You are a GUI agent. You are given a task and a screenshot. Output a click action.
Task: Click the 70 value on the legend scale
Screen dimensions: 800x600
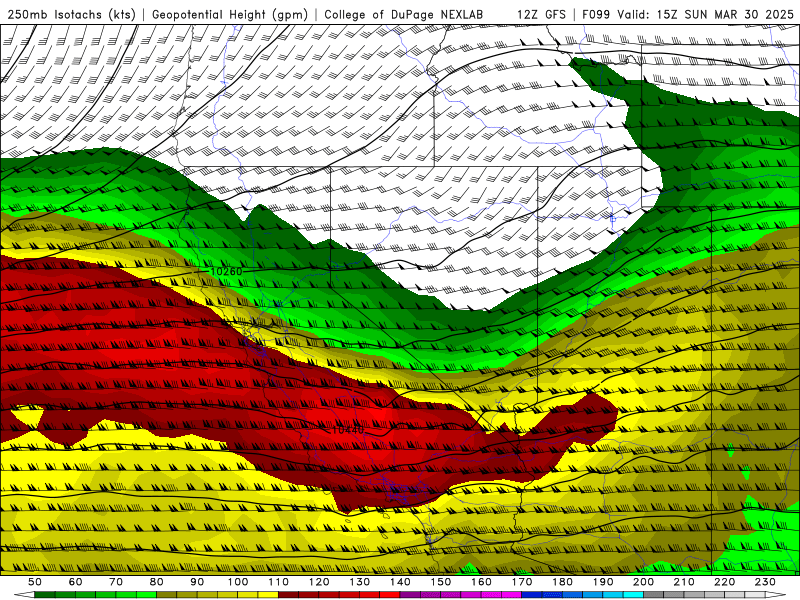pyautogui.click(x=116, y=582)
